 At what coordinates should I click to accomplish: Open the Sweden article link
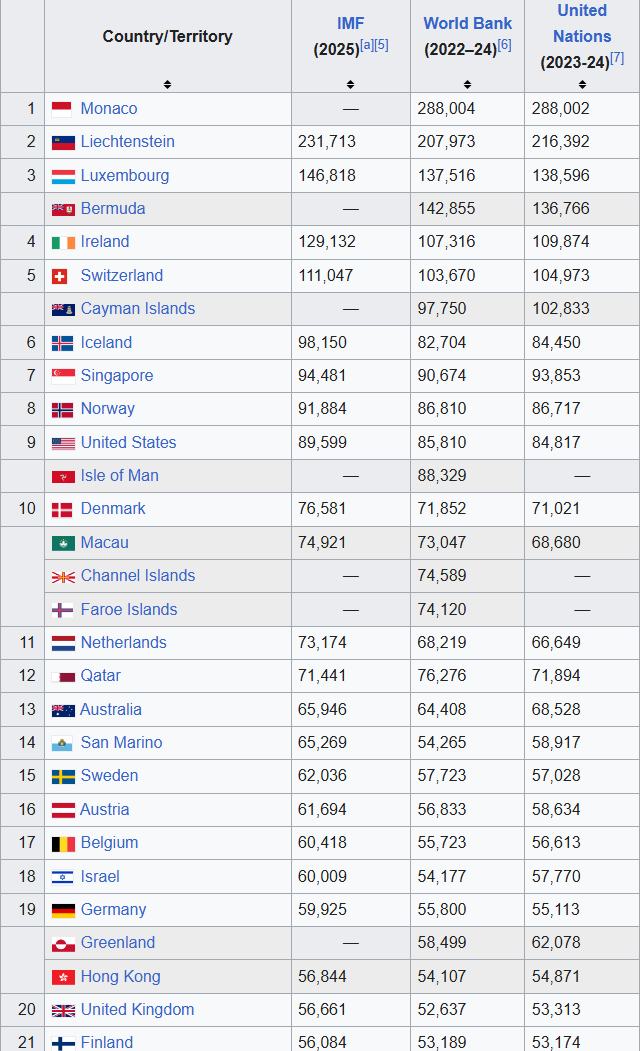(x=109, y=776)
